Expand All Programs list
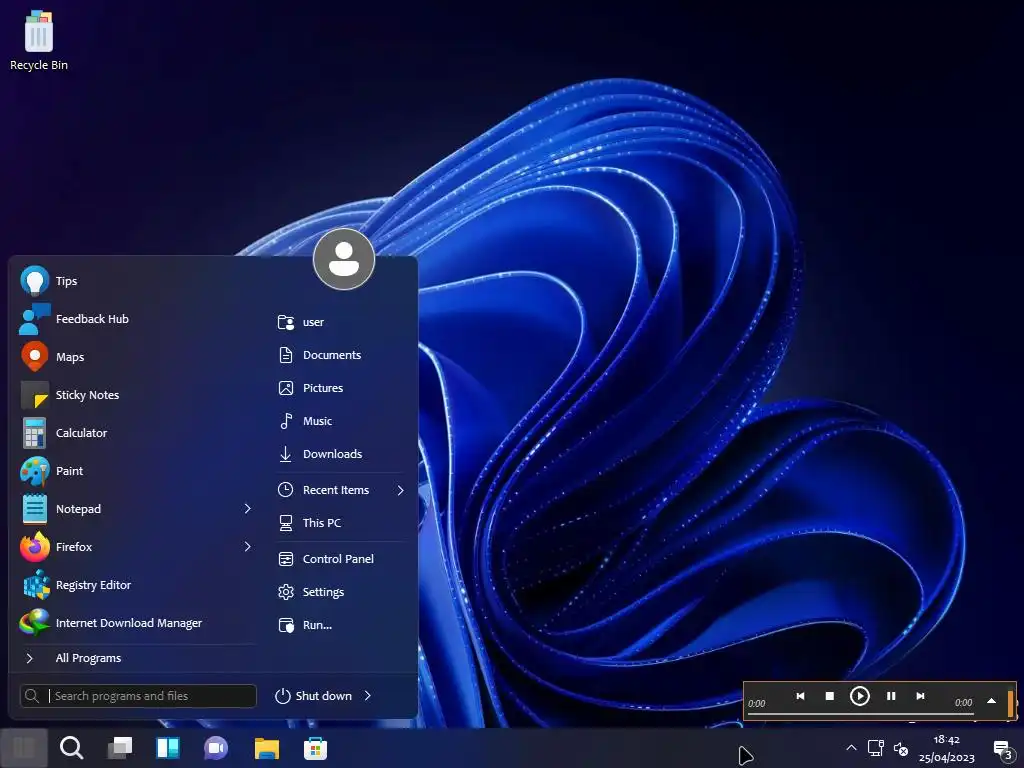Viewport: 1024px width, 768px height. click(x=135, y=658)
